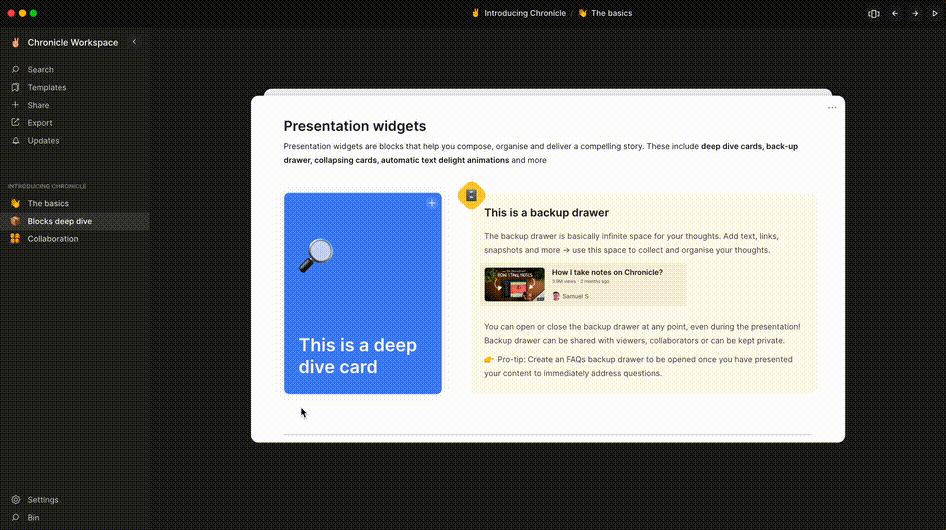
Task: Click the Templates bookmark icon
Action: coord(16,88)
